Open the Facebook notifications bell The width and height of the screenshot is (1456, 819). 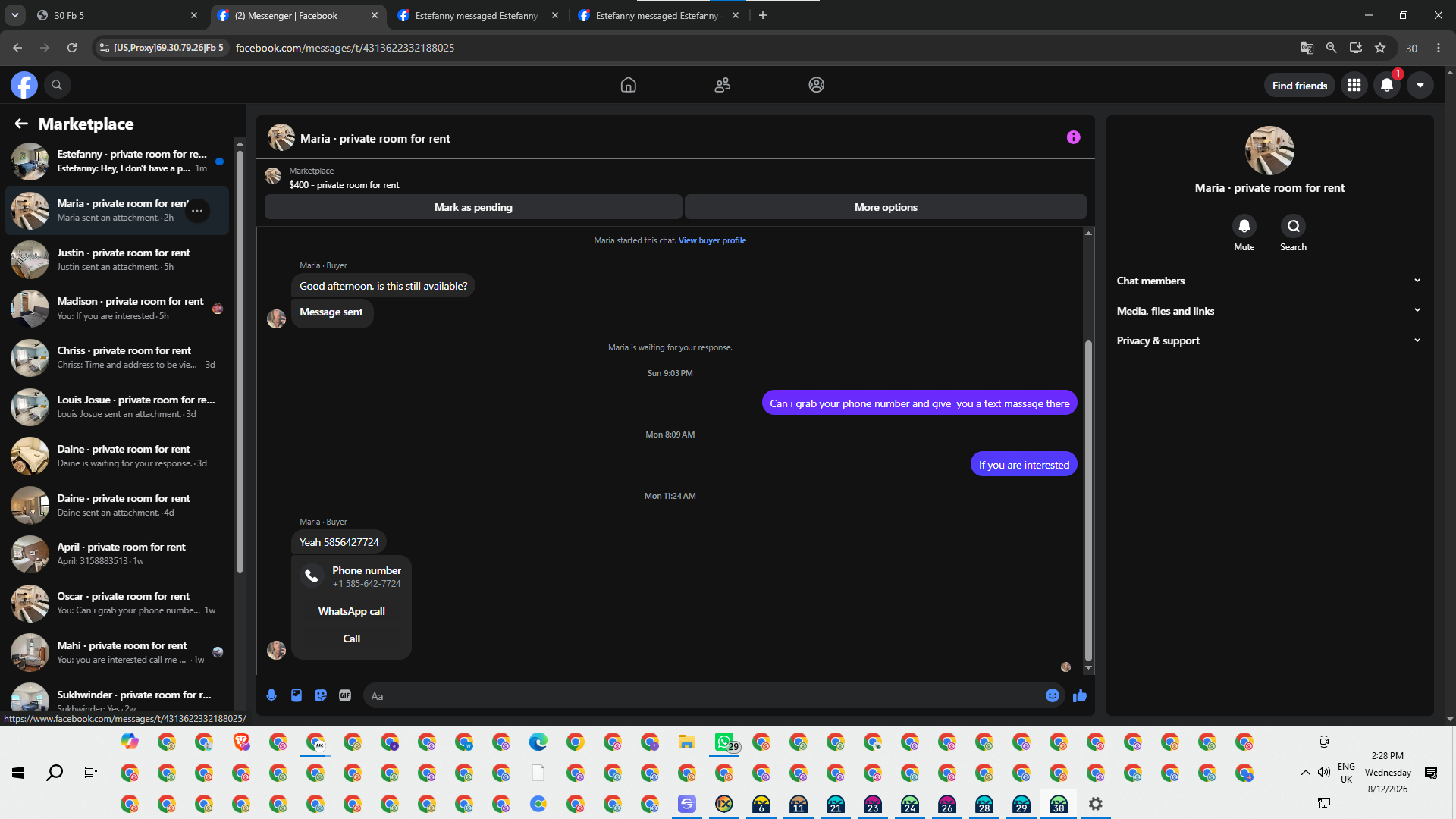1387,85
